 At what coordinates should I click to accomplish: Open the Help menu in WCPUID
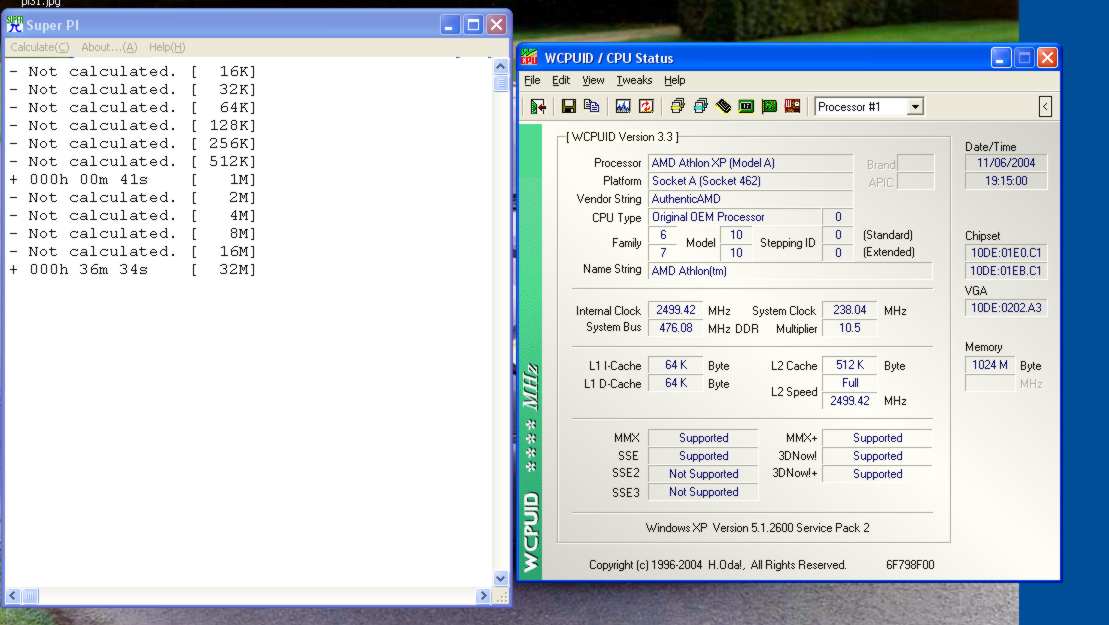(674, 81)
